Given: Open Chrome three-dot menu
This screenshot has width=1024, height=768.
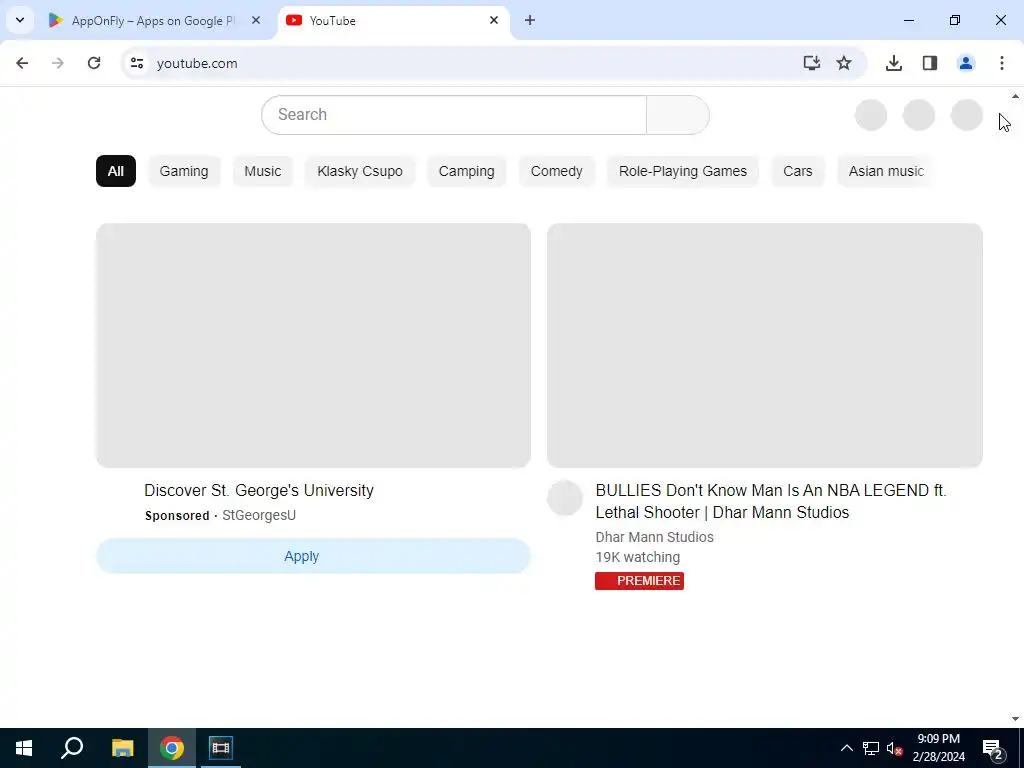Looking at the screenshot, I should coord(1001,63).
